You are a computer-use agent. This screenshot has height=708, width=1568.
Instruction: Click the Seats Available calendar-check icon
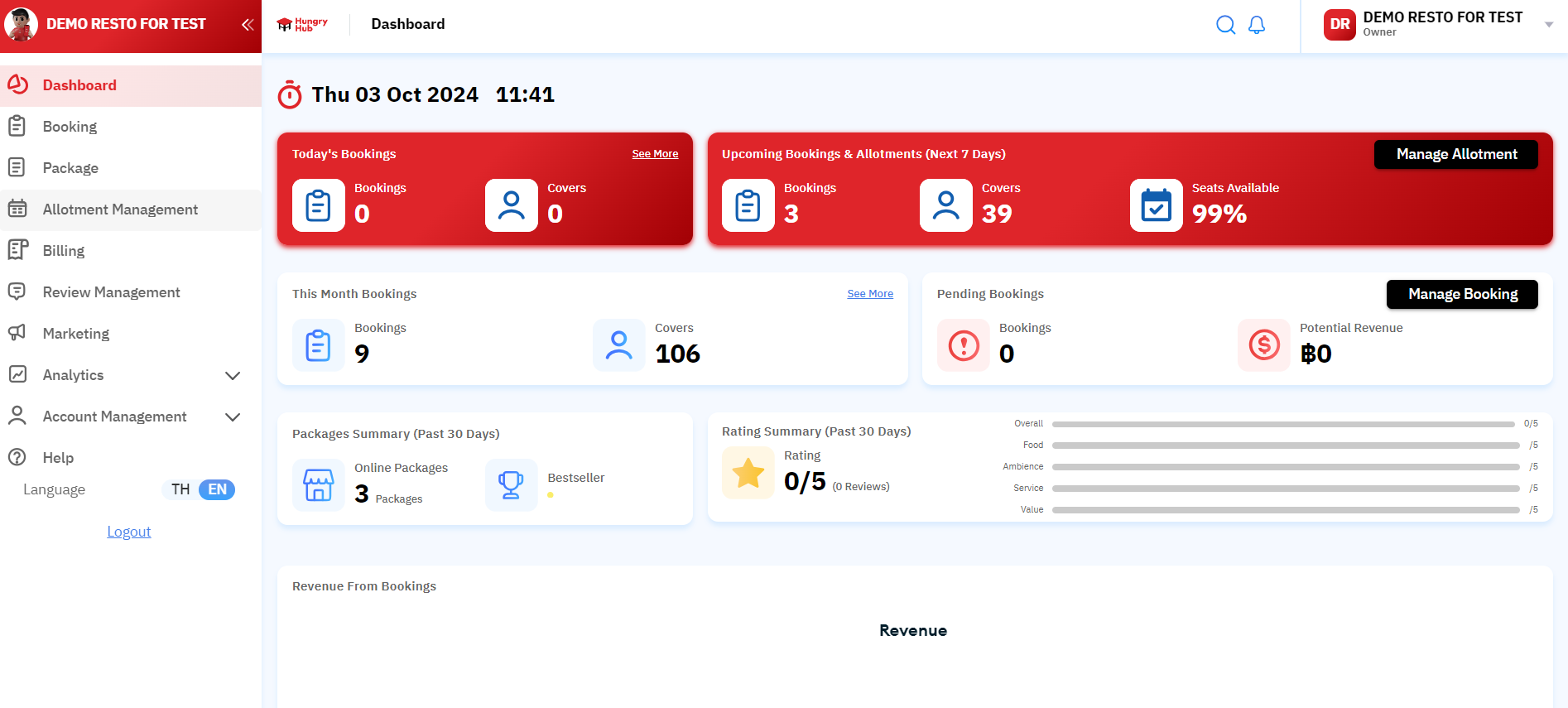point(1157,205)
